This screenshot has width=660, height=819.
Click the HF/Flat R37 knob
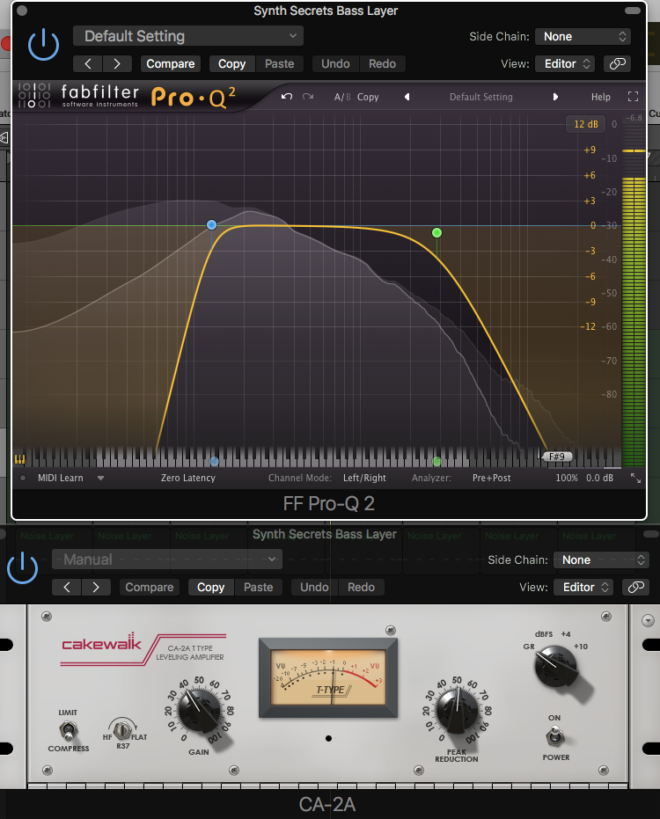(122, 729)
